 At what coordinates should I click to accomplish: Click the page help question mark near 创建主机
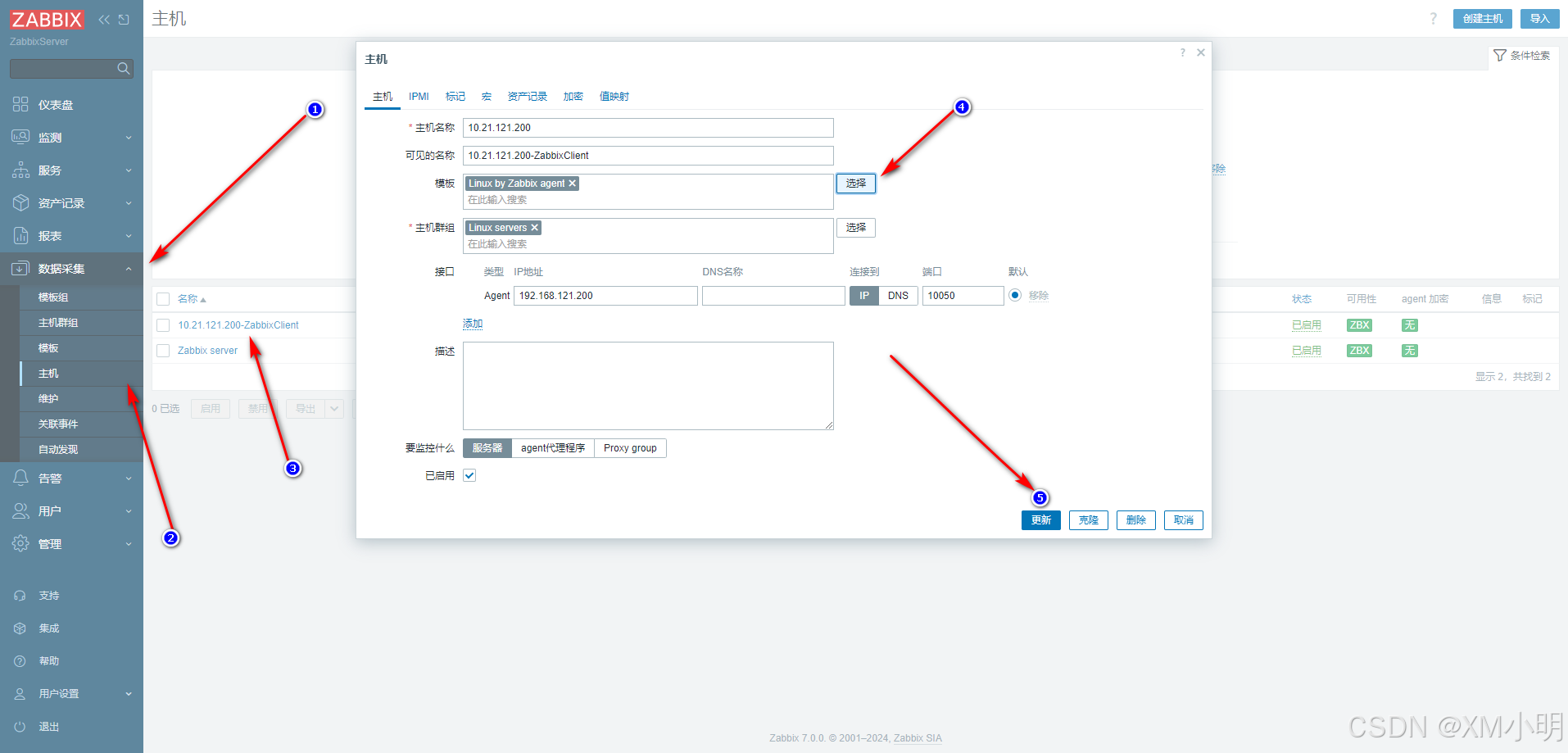(x=1433, y=19)
